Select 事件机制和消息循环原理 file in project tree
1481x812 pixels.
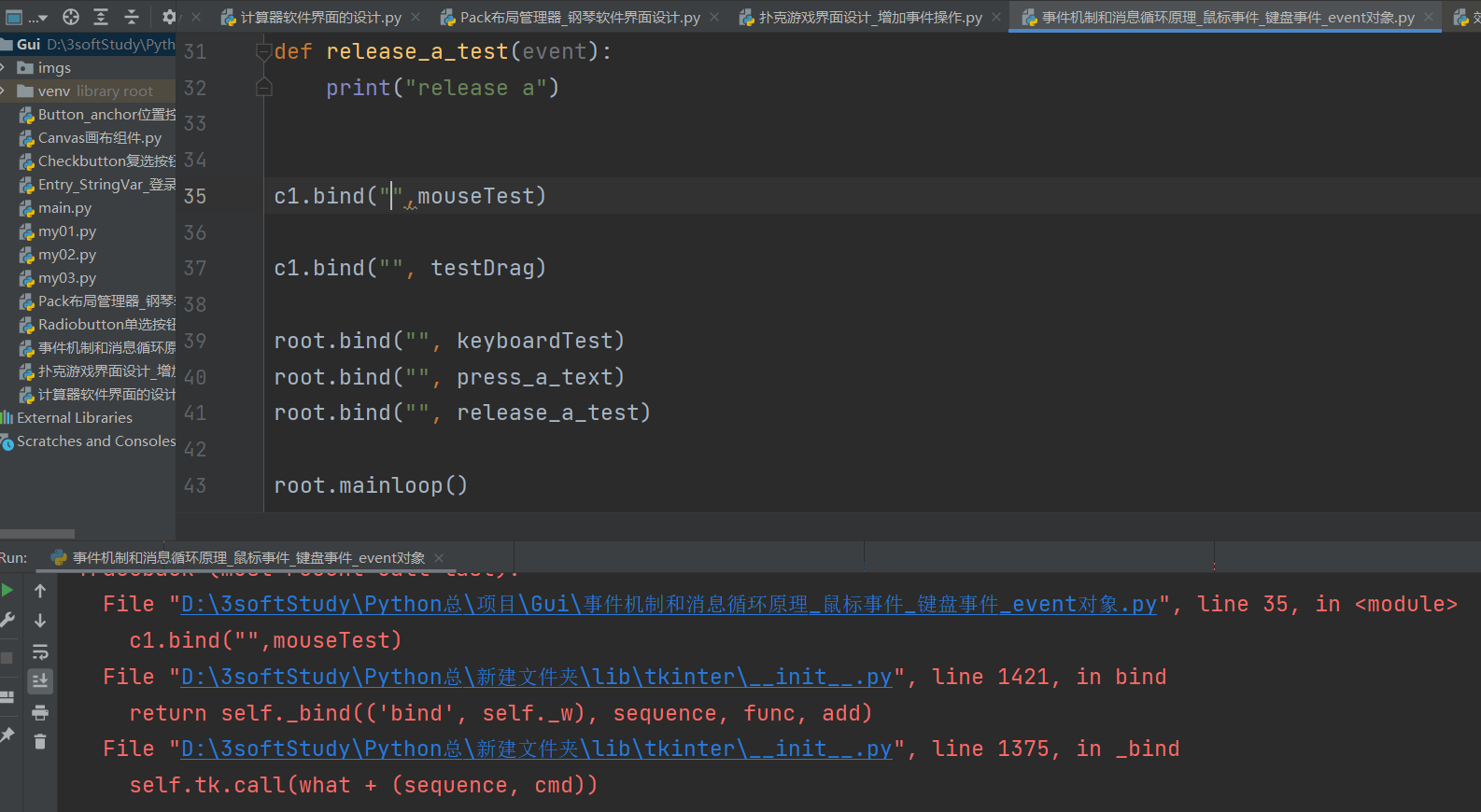click(97, 347)
